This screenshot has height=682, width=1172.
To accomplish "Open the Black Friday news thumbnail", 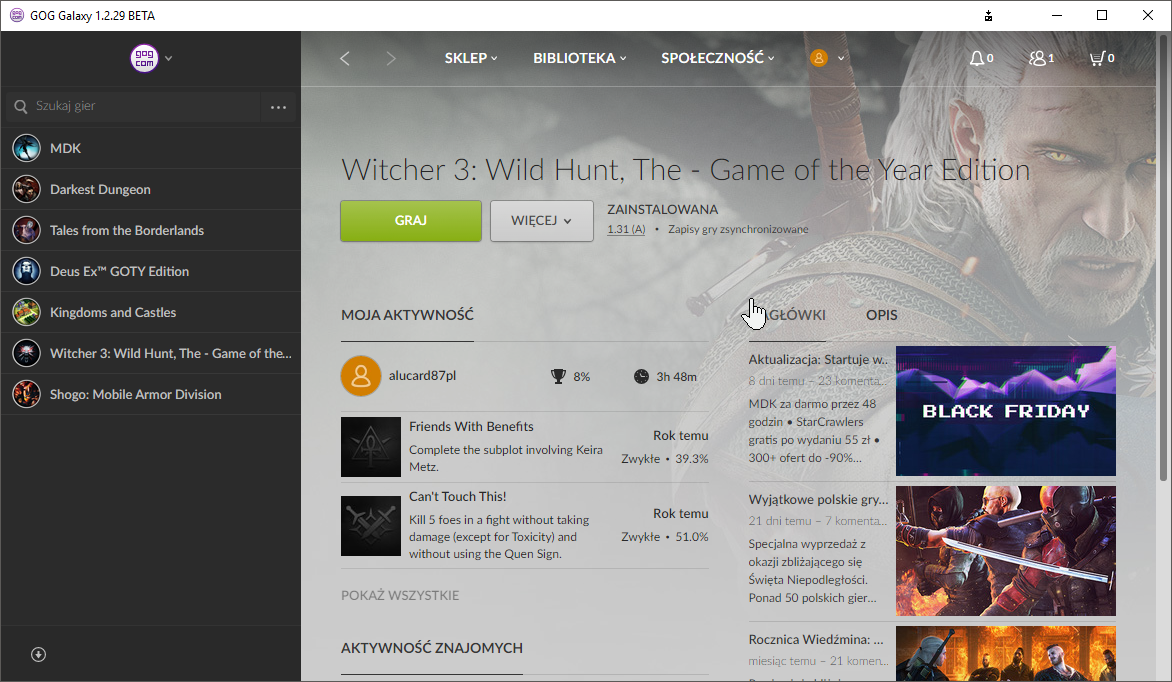I will (1005, 411).
